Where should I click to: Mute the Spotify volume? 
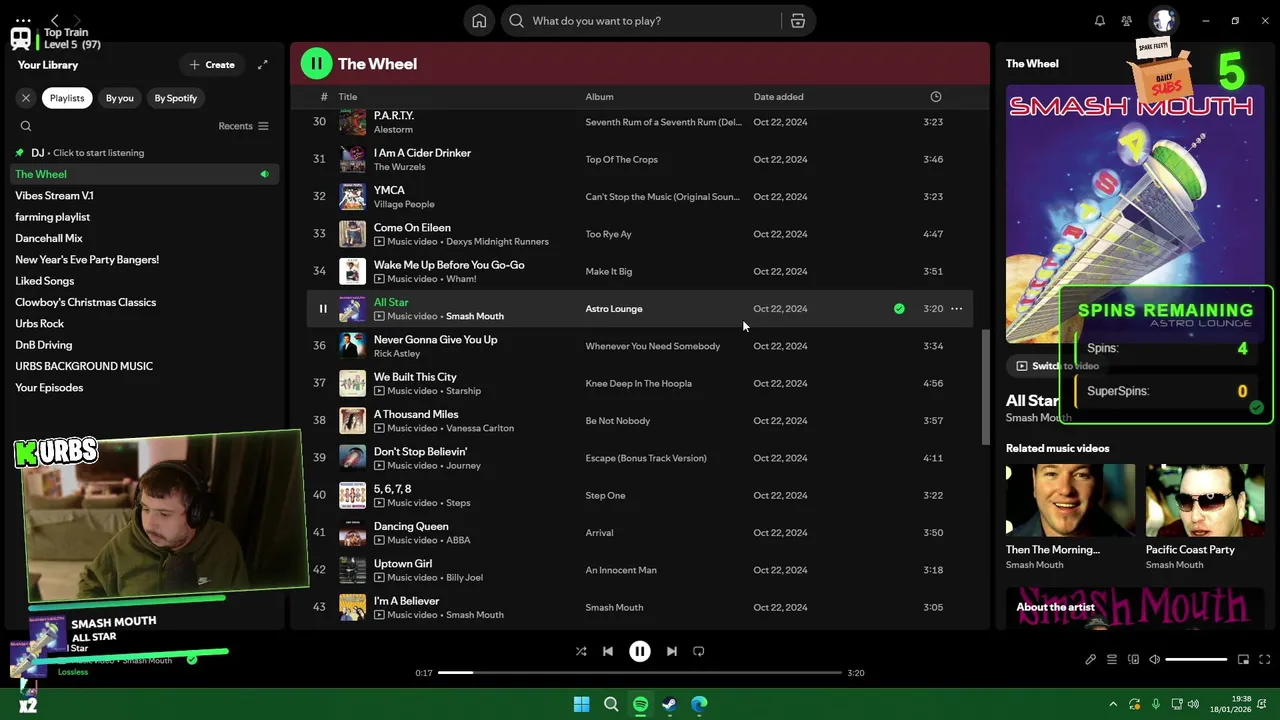point(1154,660)
